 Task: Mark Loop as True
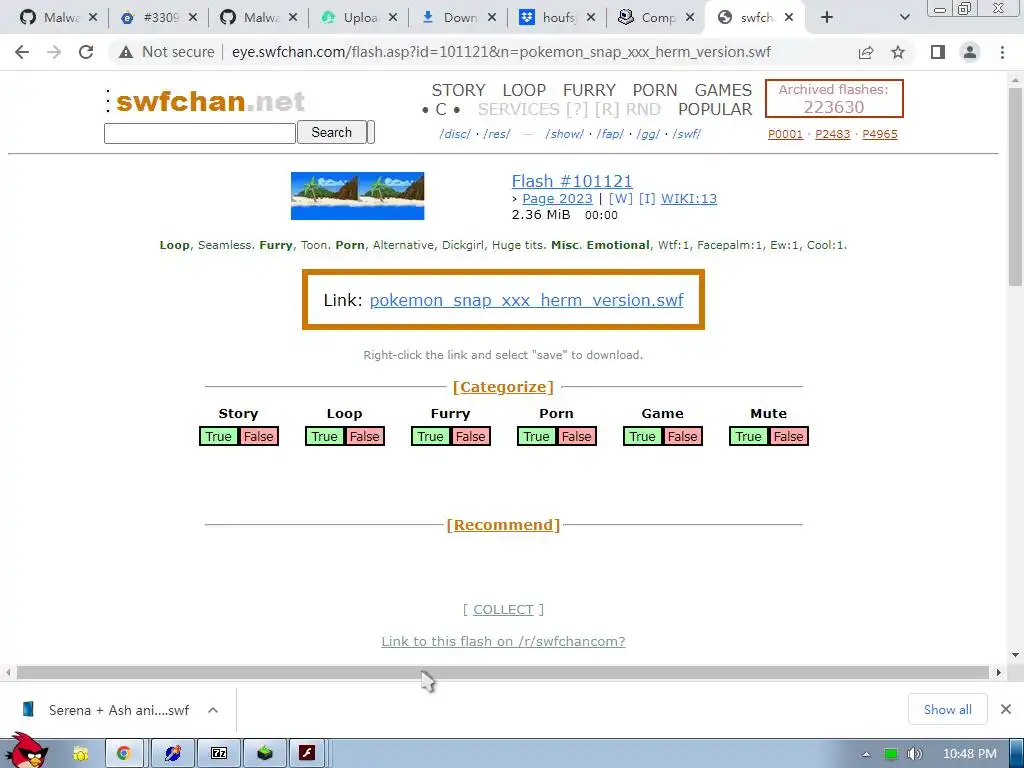click(324, 436)
